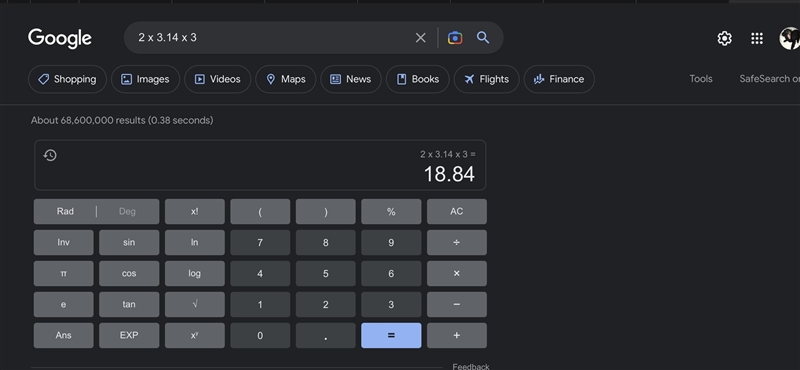Click the EXP exponent key
This screenshot has width=800, height=370.
click(x=129, y=335)
